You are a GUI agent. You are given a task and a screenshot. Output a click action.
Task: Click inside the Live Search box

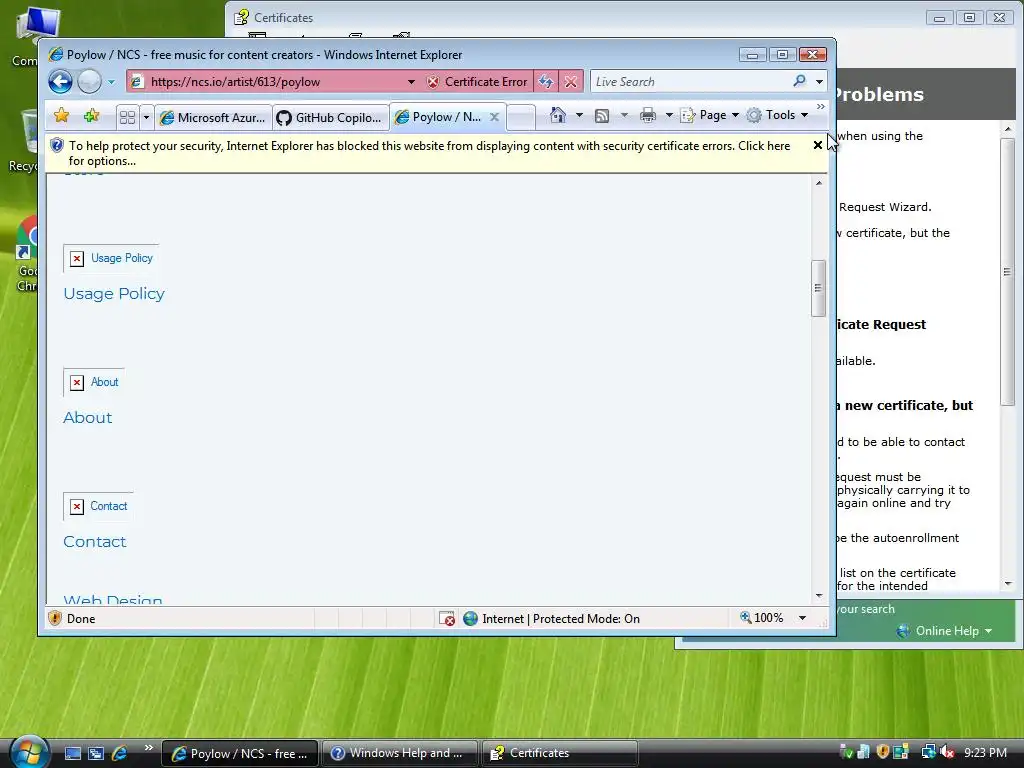pyautogui.click(x=689, y=82)
